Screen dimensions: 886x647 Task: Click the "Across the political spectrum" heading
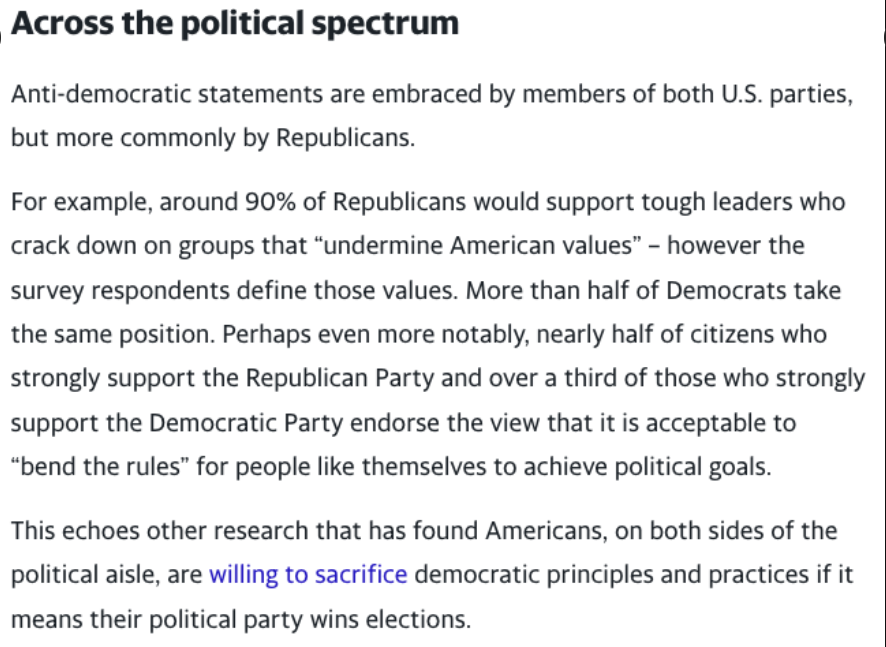pyautogui.click(x=235, y=25)
